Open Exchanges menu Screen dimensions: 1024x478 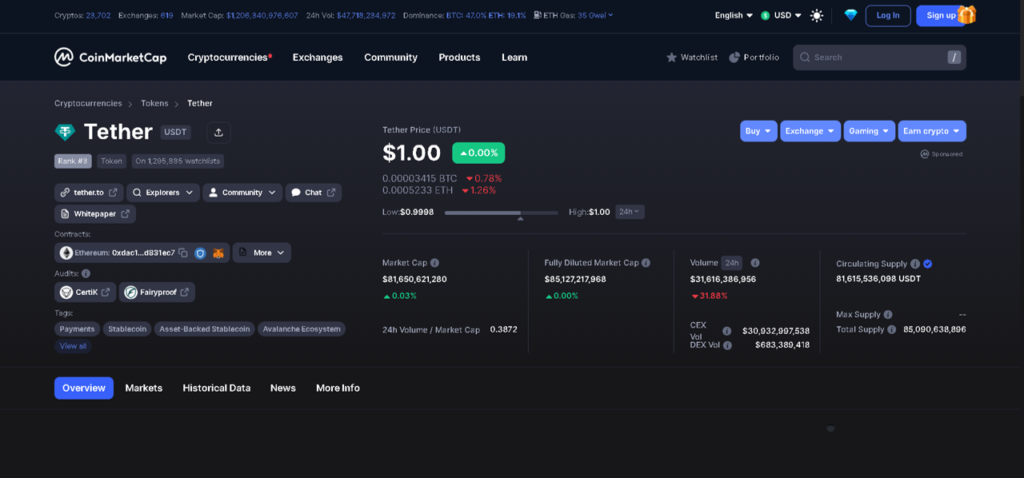pyautogui.click(x=317, y=57)
